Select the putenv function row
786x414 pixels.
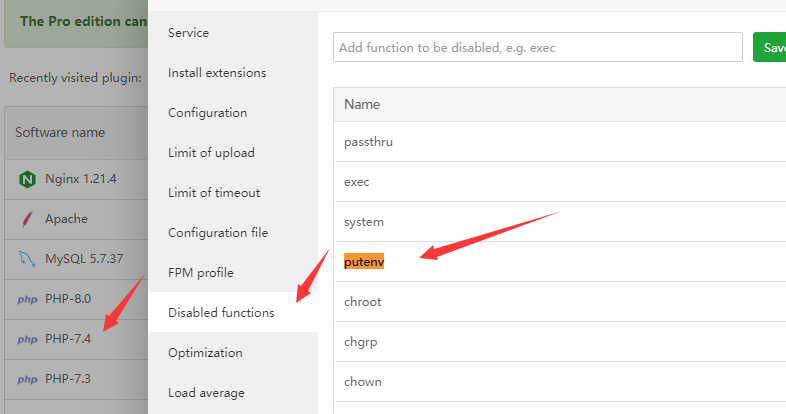tap(364, 262)
